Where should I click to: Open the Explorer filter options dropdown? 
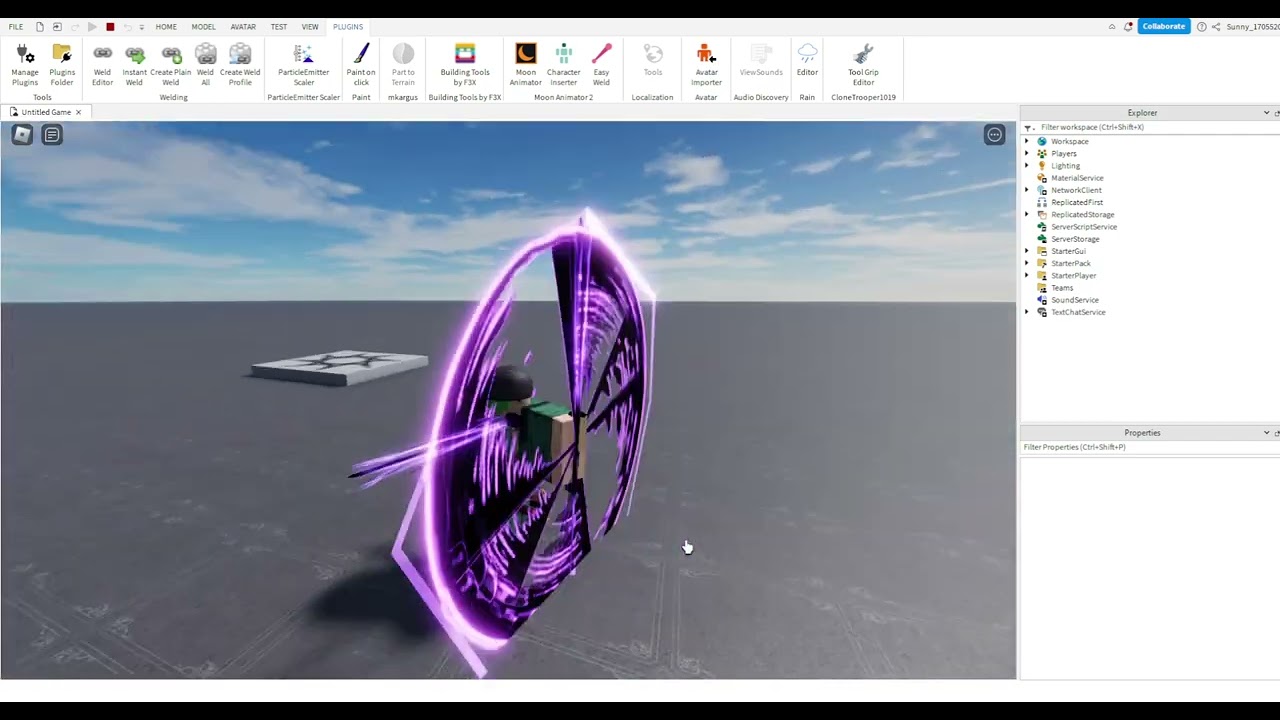(1029, 128)
